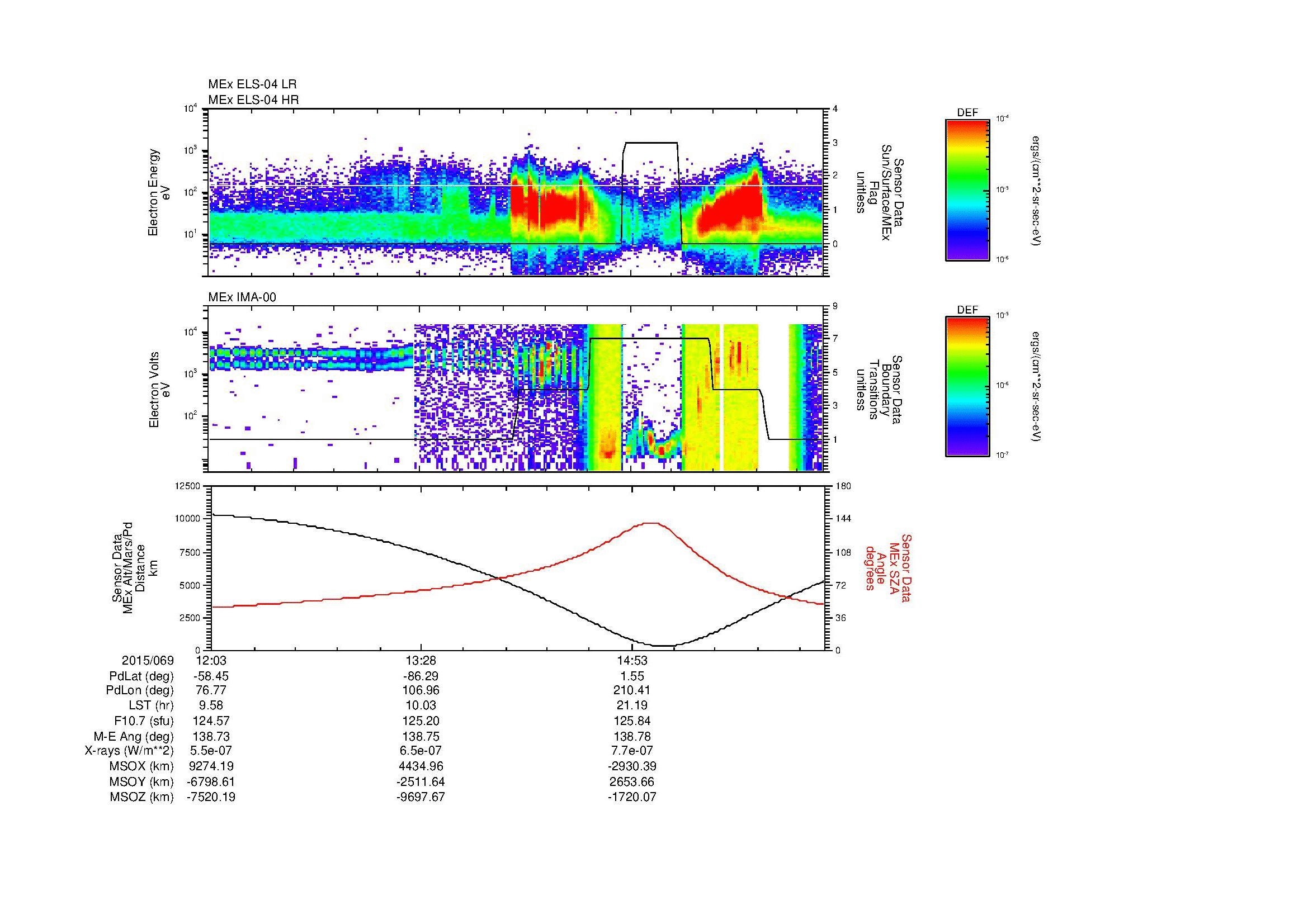This screenshot has width=1308, height=924.
Task: Click the 'MSOY (km)' row label
Action: pos(143,781)
